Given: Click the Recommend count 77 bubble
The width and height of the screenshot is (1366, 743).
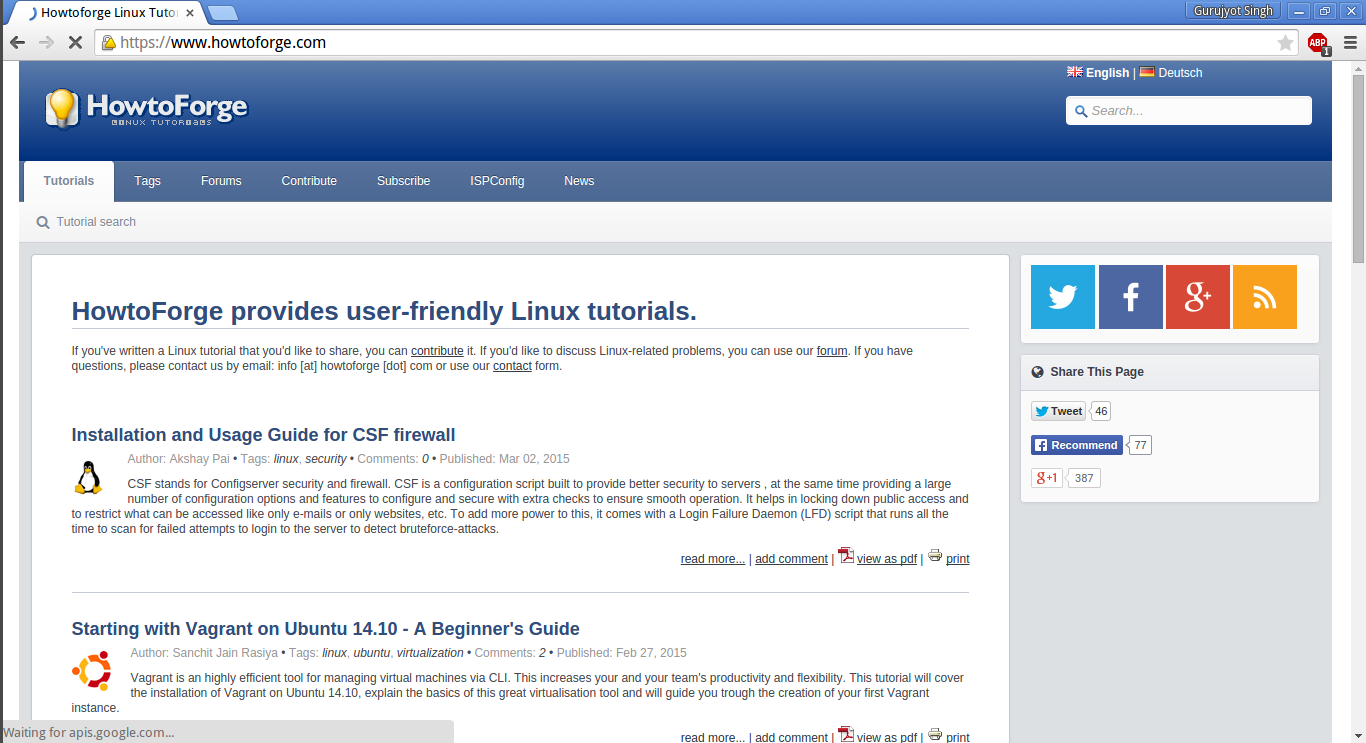Looking at the screenshot, I should point(1140,445).
